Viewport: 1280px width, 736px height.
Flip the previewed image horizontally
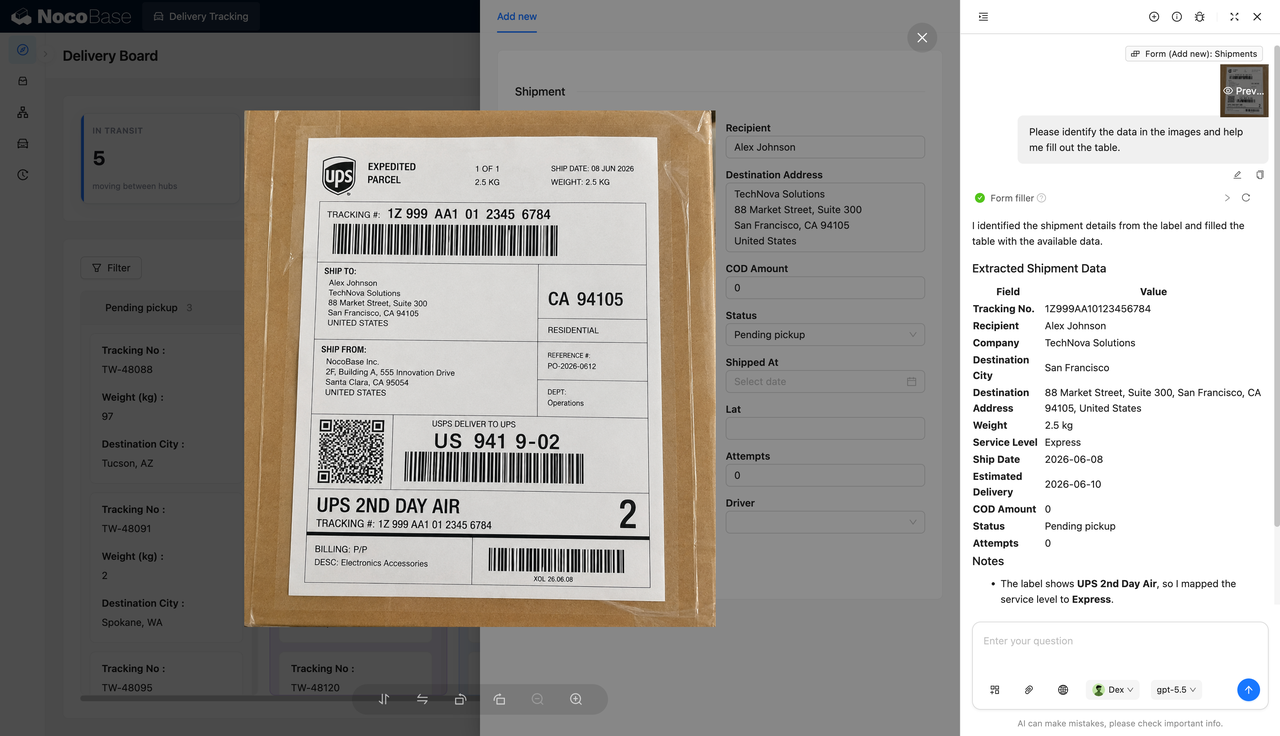[422, 699]
